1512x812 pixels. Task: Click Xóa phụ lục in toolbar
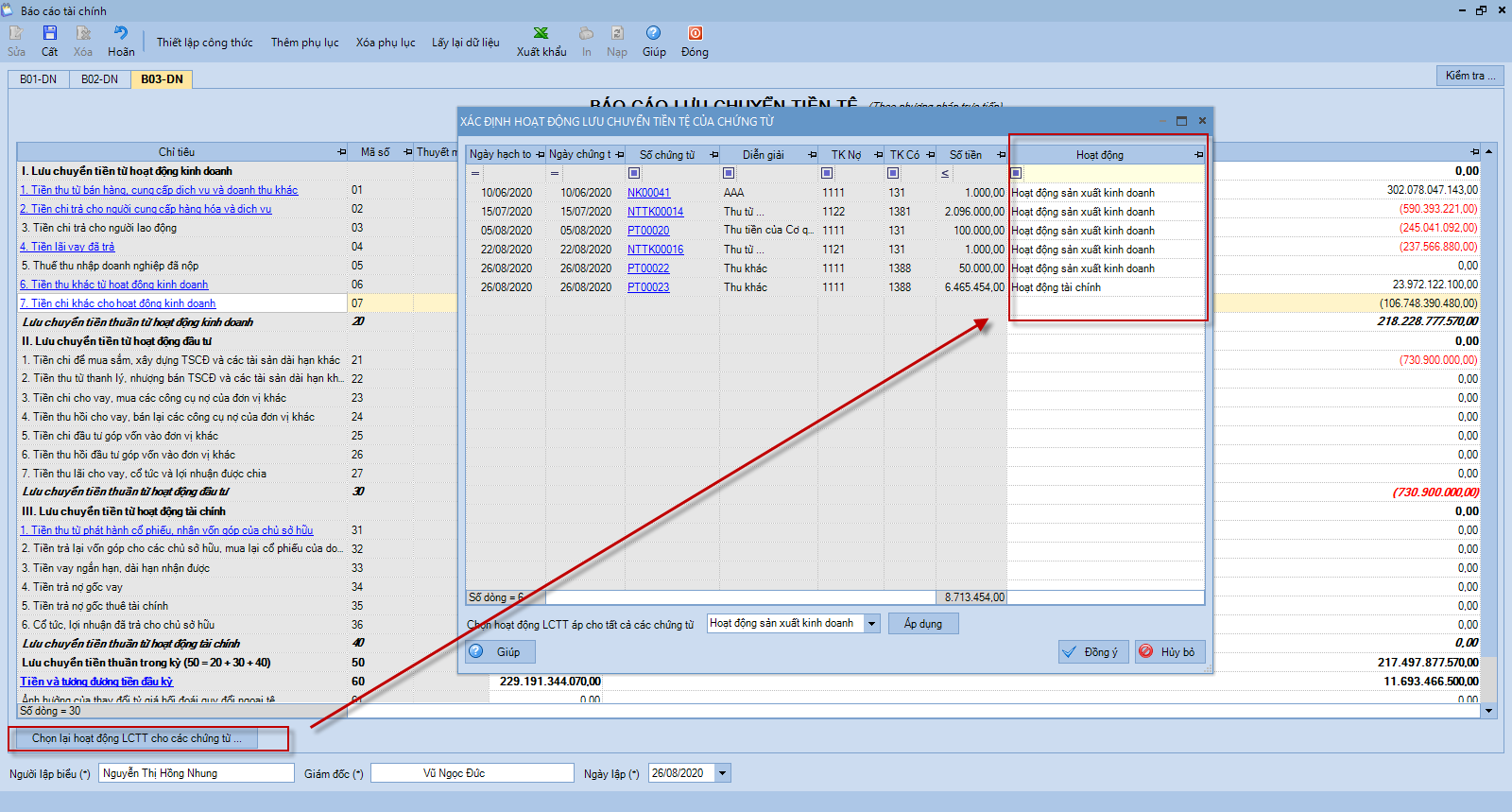pyautogui.click(x=386, y=43)
